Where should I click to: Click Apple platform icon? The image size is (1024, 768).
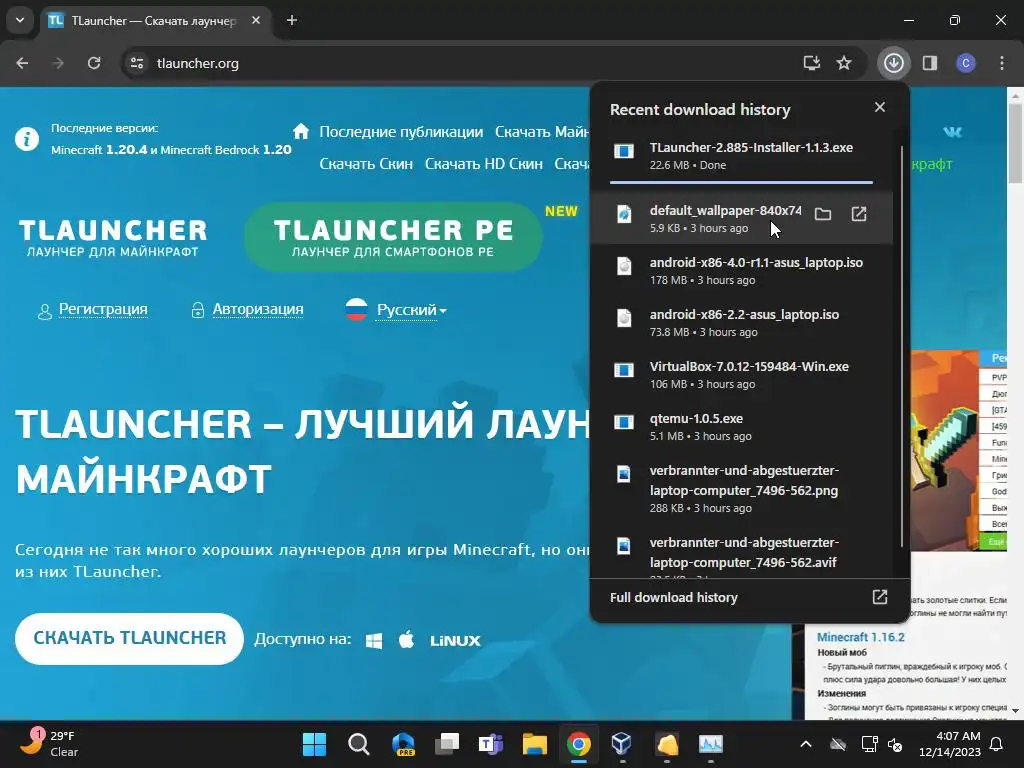[406, 640]
